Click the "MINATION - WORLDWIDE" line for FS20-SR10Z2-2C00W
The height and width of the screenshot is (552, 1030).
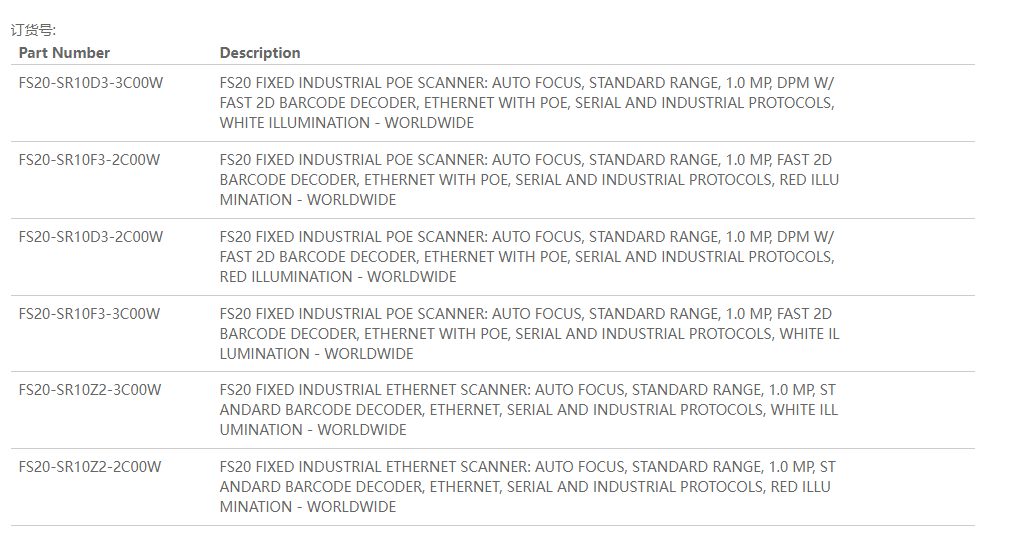(308, 507)
